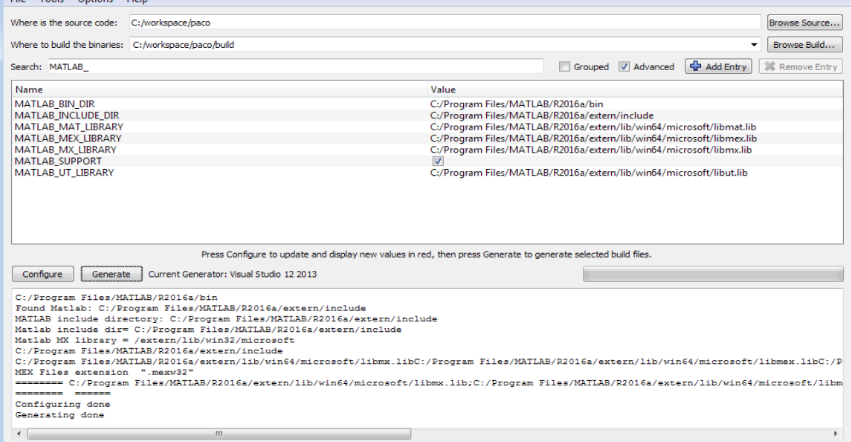Click the horizontal scrollbar thumb in output pane
The image size is (851, 442).
pyautogui.click(x=219, y=433)
